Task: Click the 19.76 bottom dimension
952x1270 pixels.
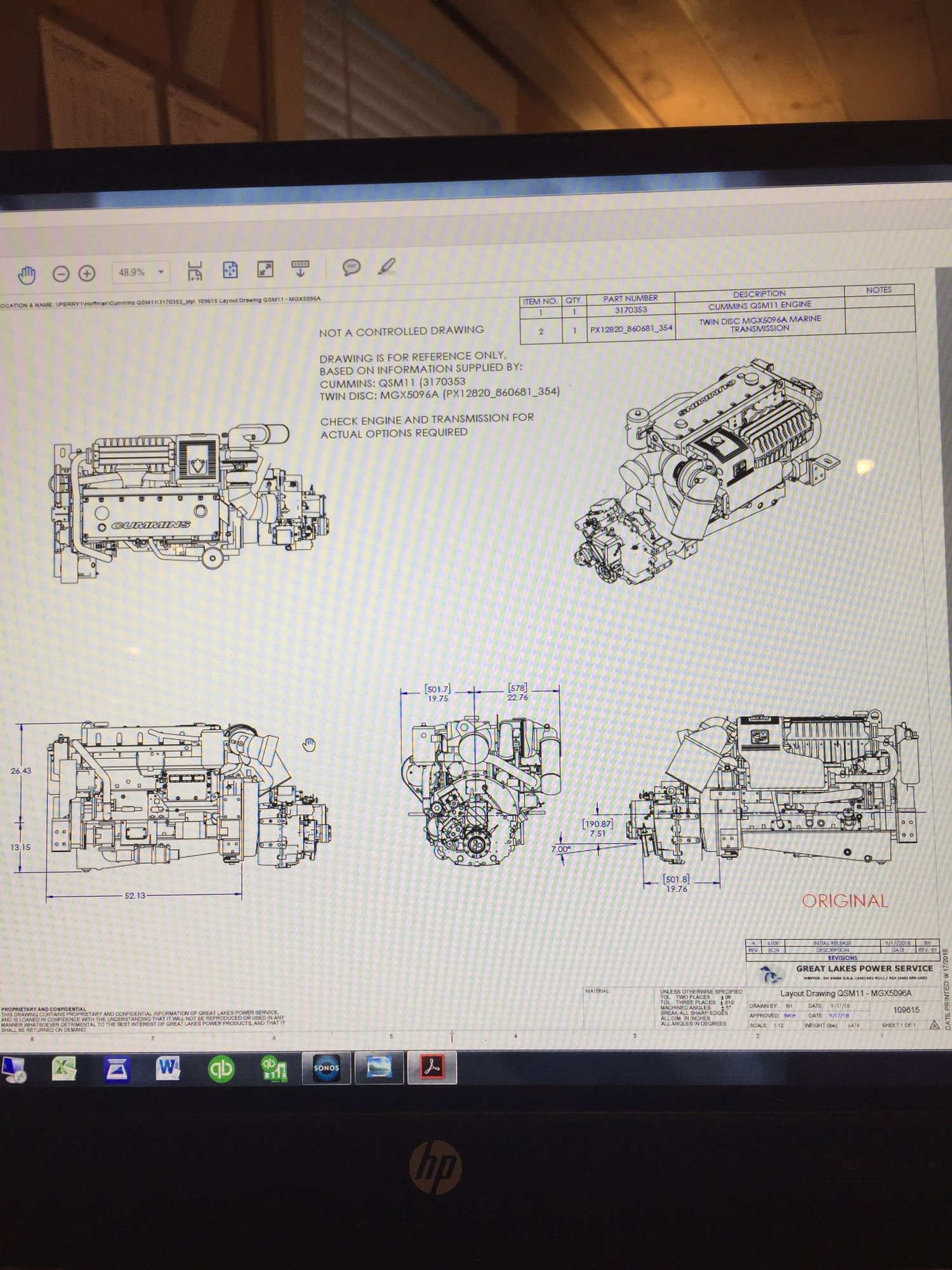Action: [x=677, y=889]
